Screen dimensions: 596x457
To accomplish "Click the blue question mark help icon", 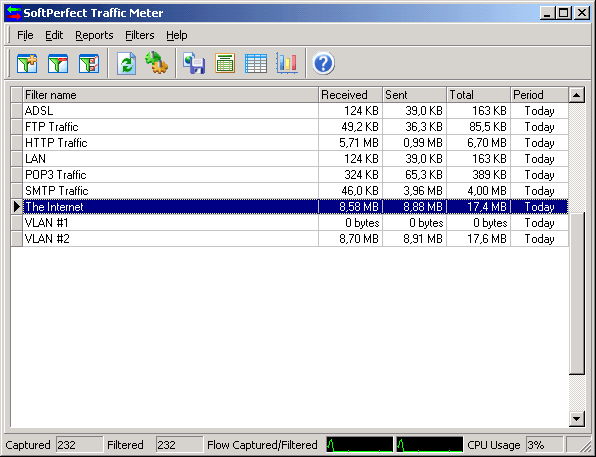I will point(323,63).
